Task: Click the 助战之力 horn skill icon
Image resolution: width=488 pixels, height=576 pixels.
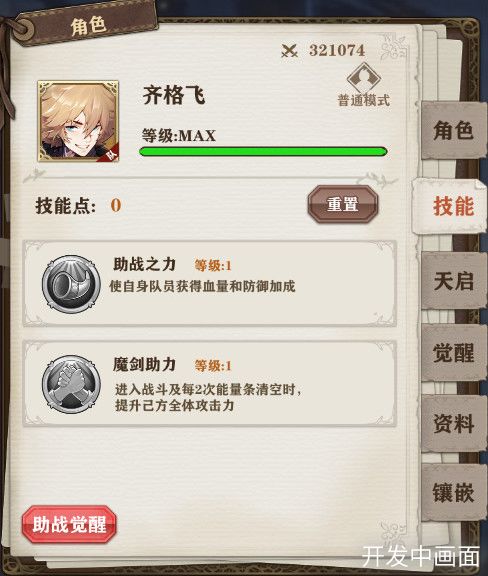Action: [71, 284]
